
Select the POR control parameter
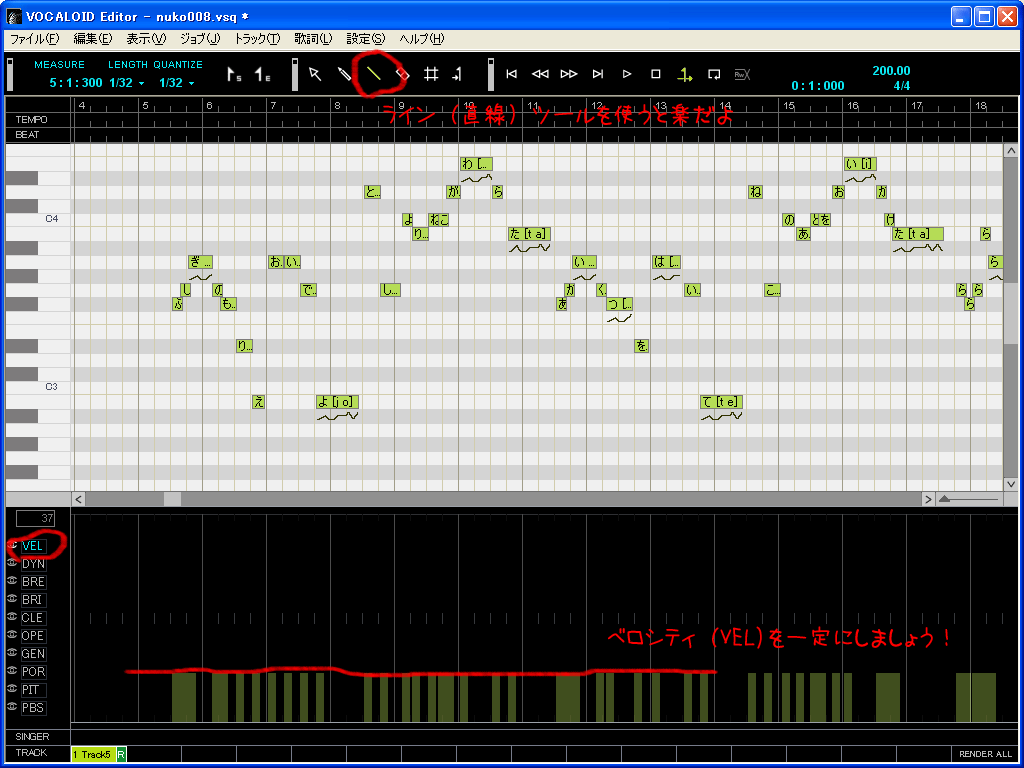pos(33,671)
